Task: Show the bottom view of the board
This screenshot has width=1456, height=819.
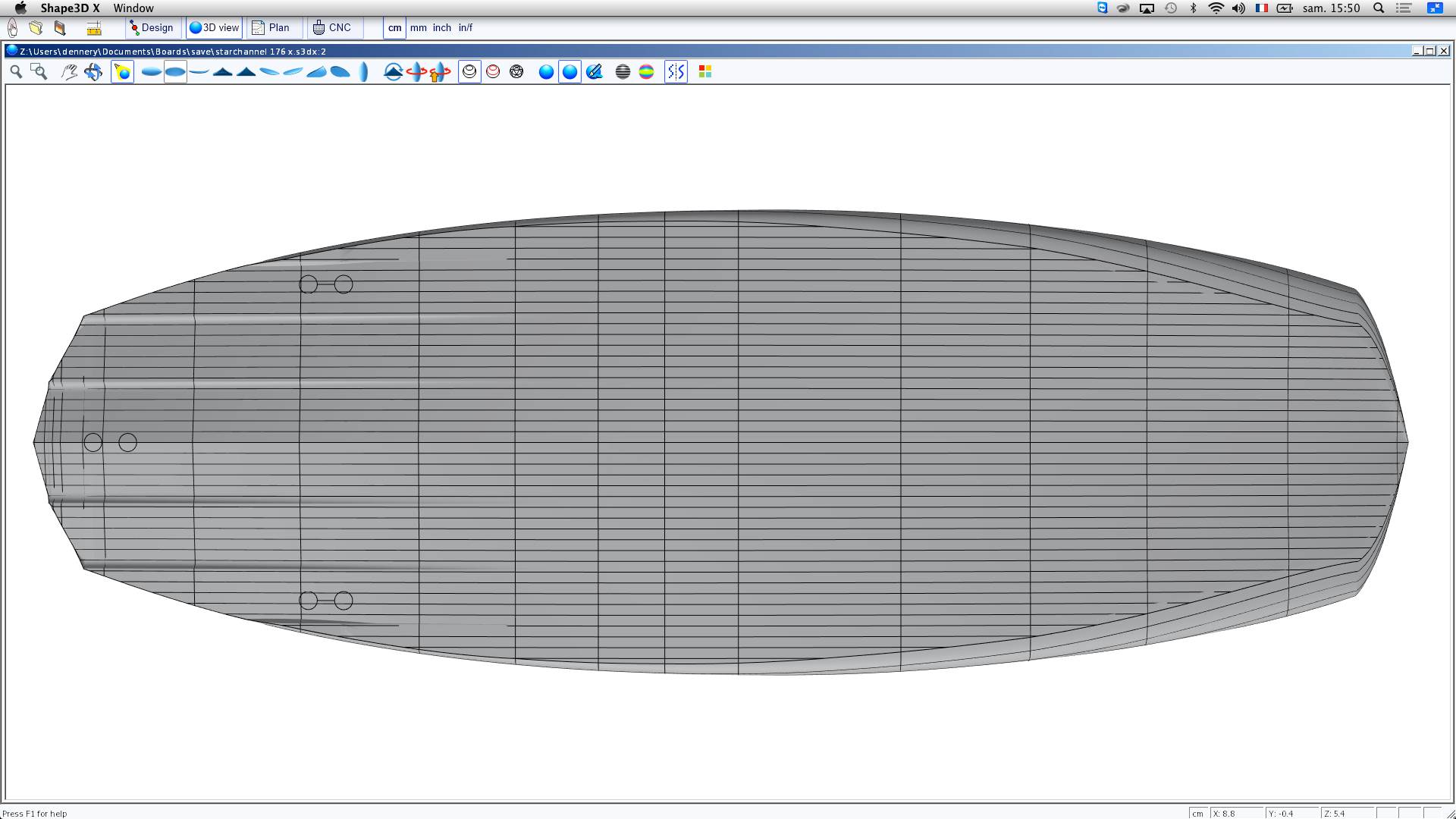Action: pyautogui.click(x=175, y=72)
